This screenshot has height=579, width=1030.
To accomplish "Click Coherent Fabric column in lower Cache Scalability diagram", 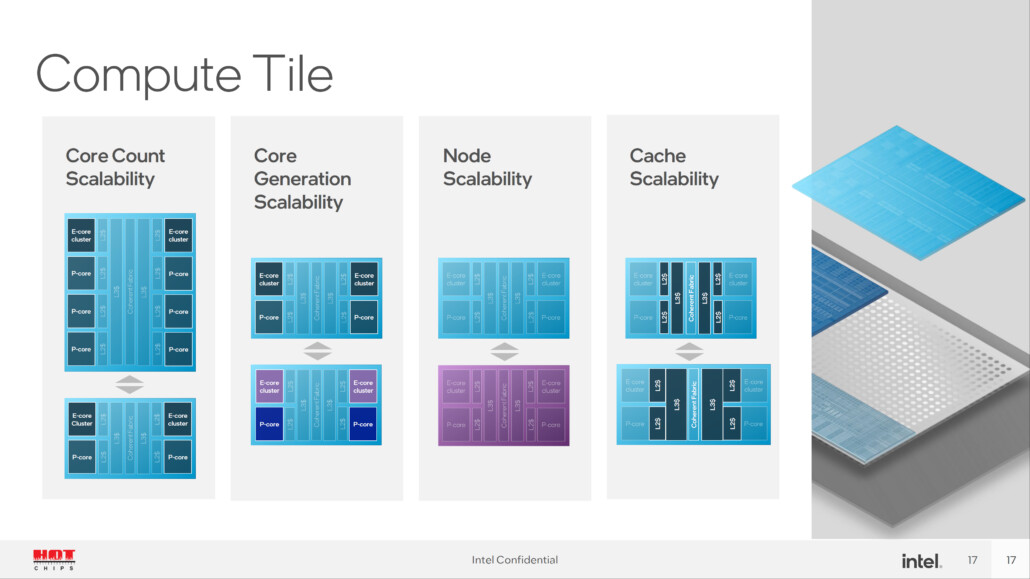I will click(694, 405).
